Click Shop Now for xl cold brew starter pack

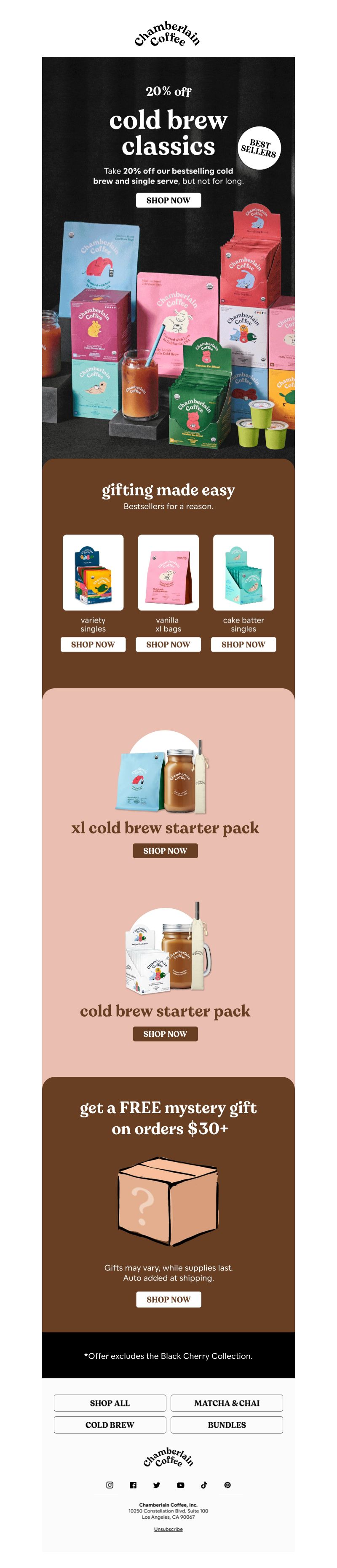166,850
